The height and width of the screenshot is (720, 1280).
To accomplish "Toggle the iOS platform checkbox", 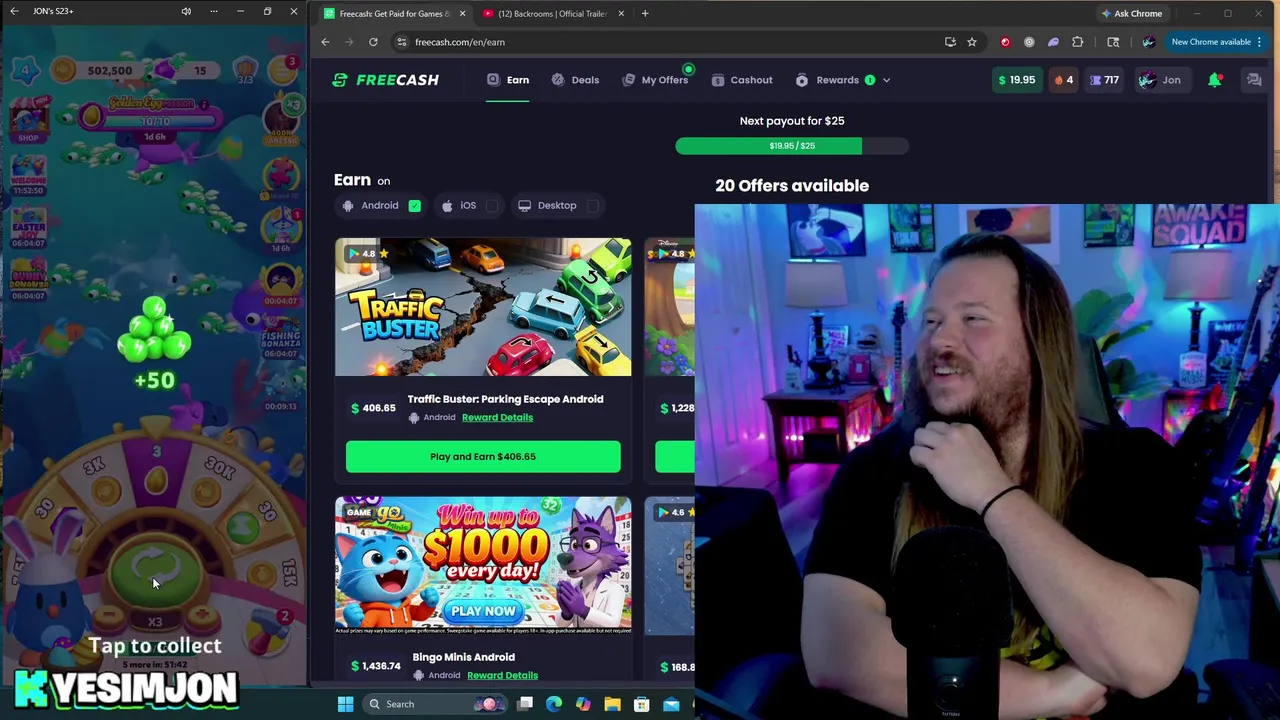I will tap(492, 206).
